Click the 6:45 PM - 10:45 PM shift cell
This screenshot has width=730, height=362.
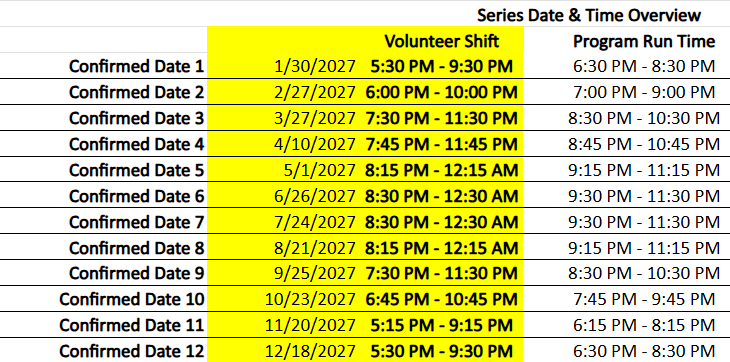point(441,299)
